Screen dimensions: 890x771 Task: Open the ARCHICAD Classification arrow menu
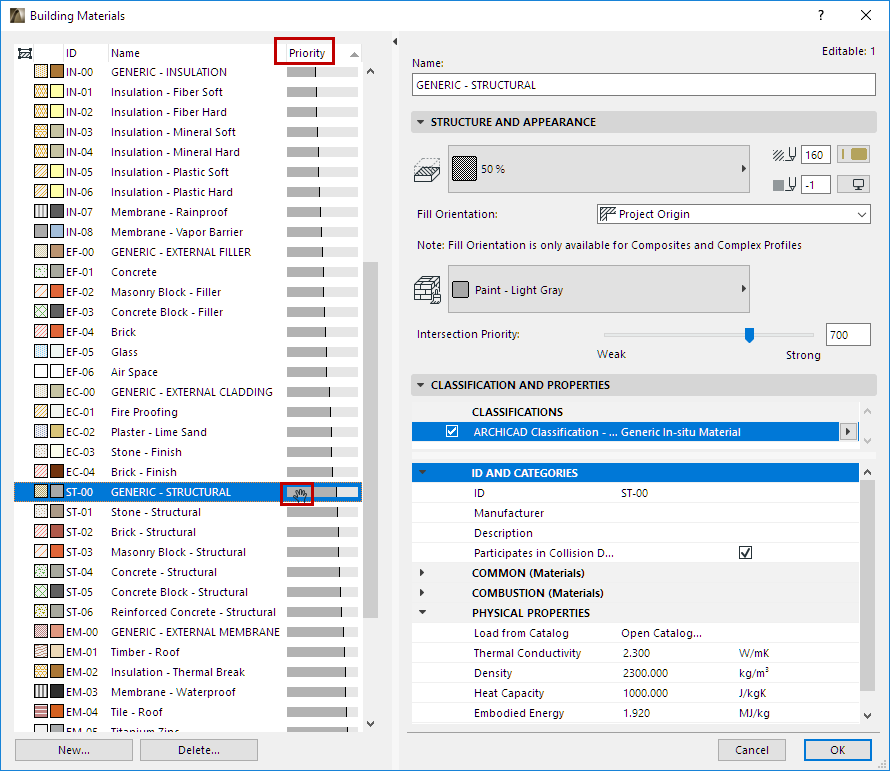pos(848,431)
